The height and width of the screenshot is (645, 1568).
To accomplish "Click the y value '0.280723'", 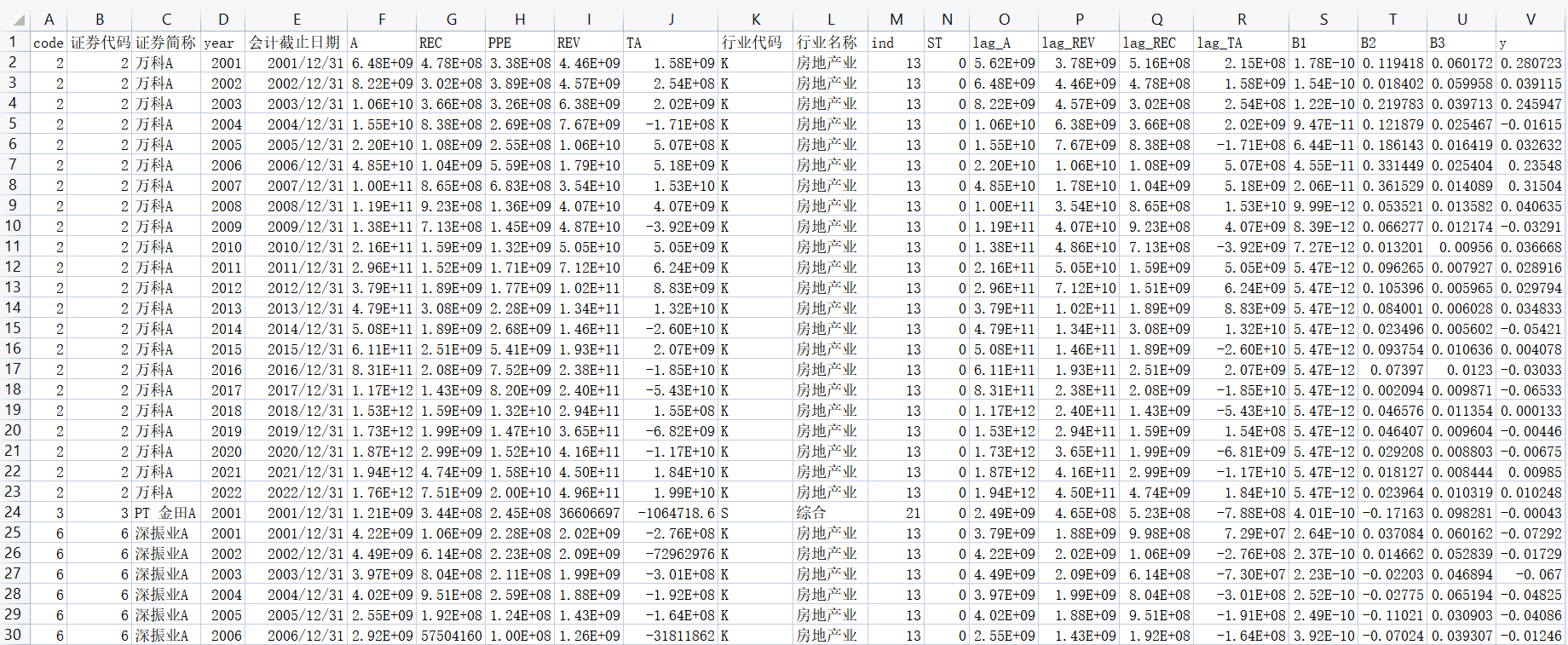I will [1531, 63].
